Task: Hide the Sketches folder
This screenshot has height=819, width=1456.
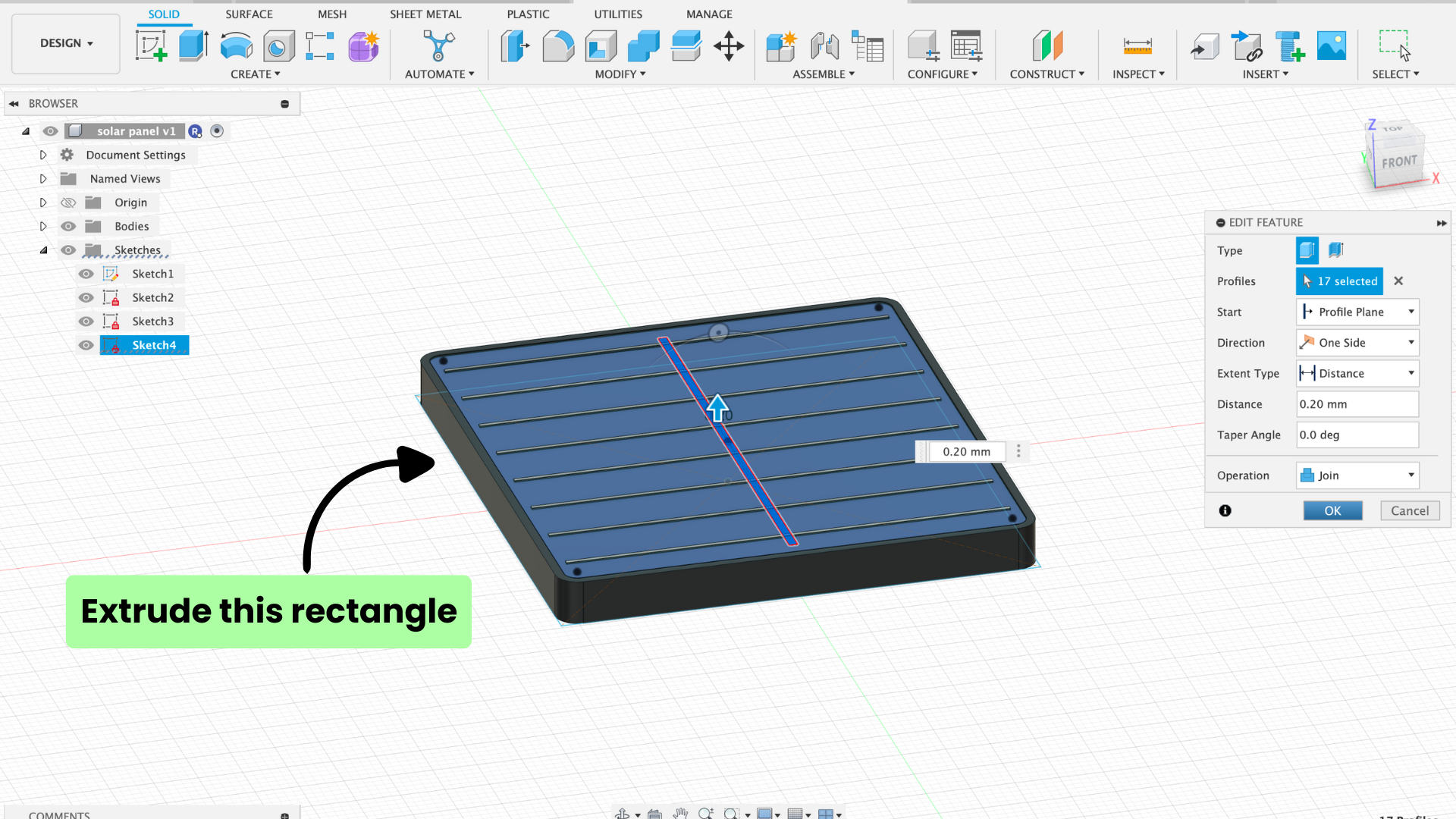Action: (x=68, y=250)
